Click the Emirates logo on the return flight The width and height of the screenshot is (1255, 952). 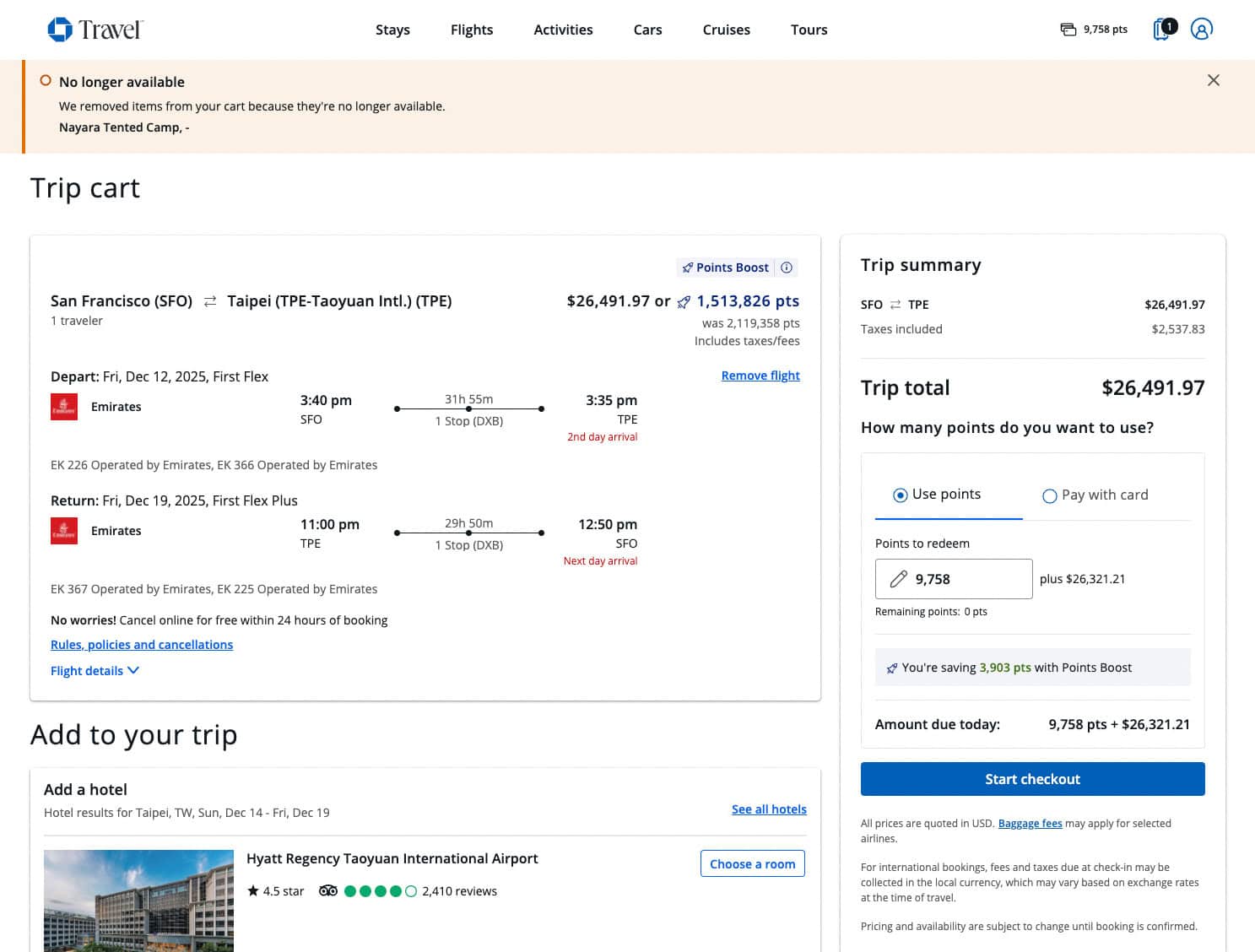tap(64, 531)
